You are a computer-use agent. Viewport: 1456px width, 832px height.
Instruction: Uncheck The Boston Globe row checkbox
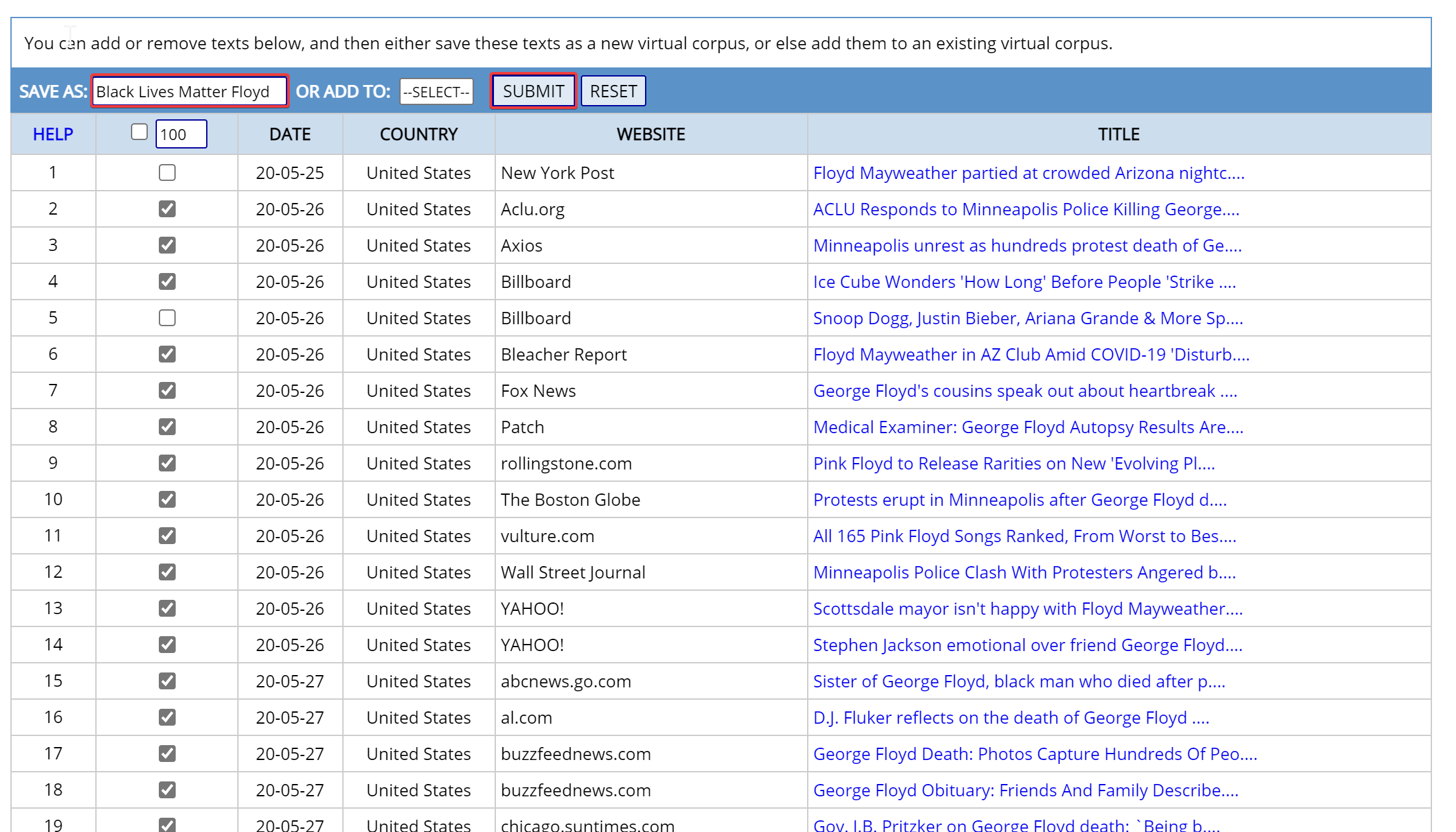click(x=167, y=499)
